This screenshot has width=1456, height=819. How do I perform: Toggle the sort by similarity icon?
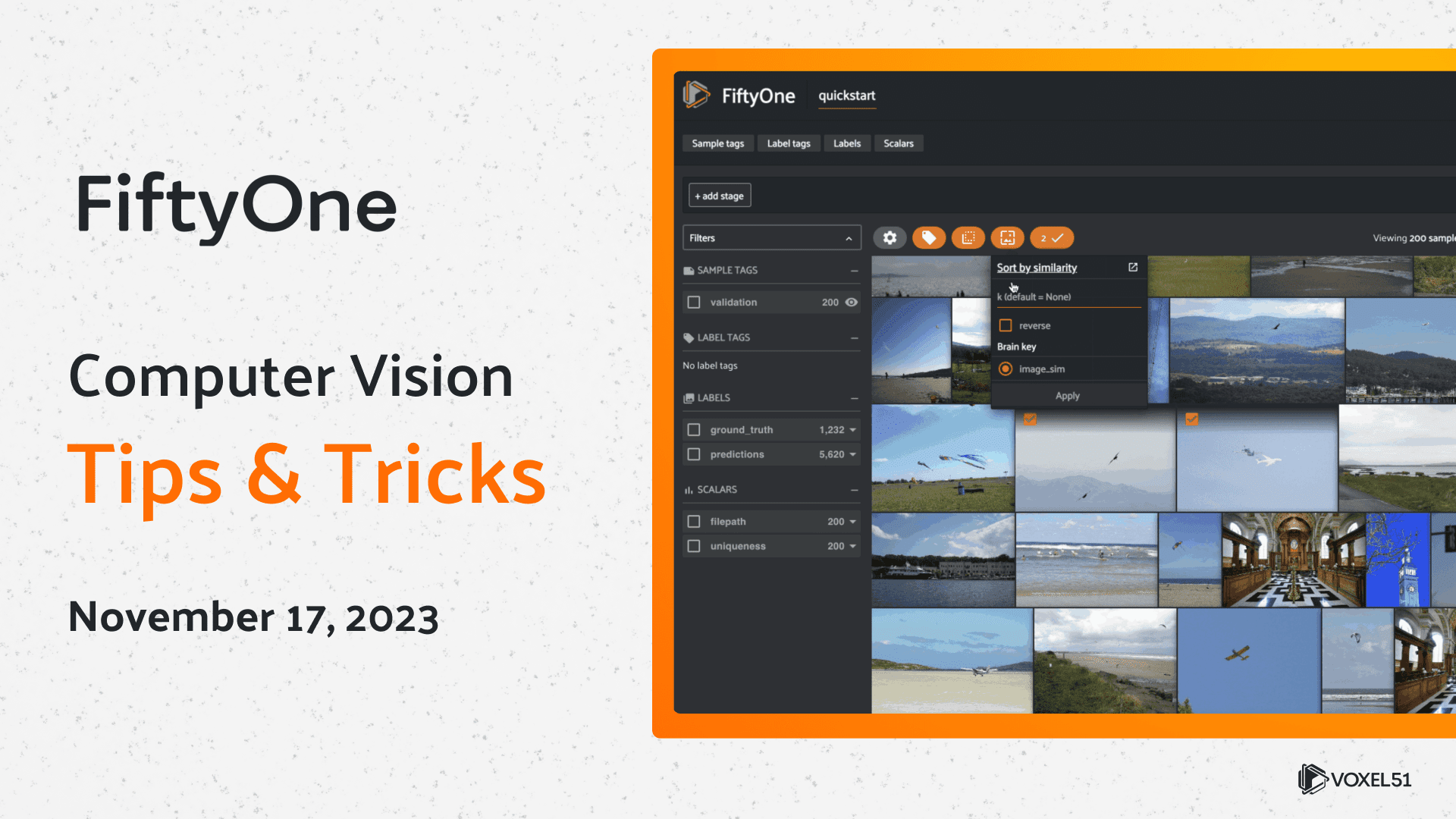[1007, 238]
